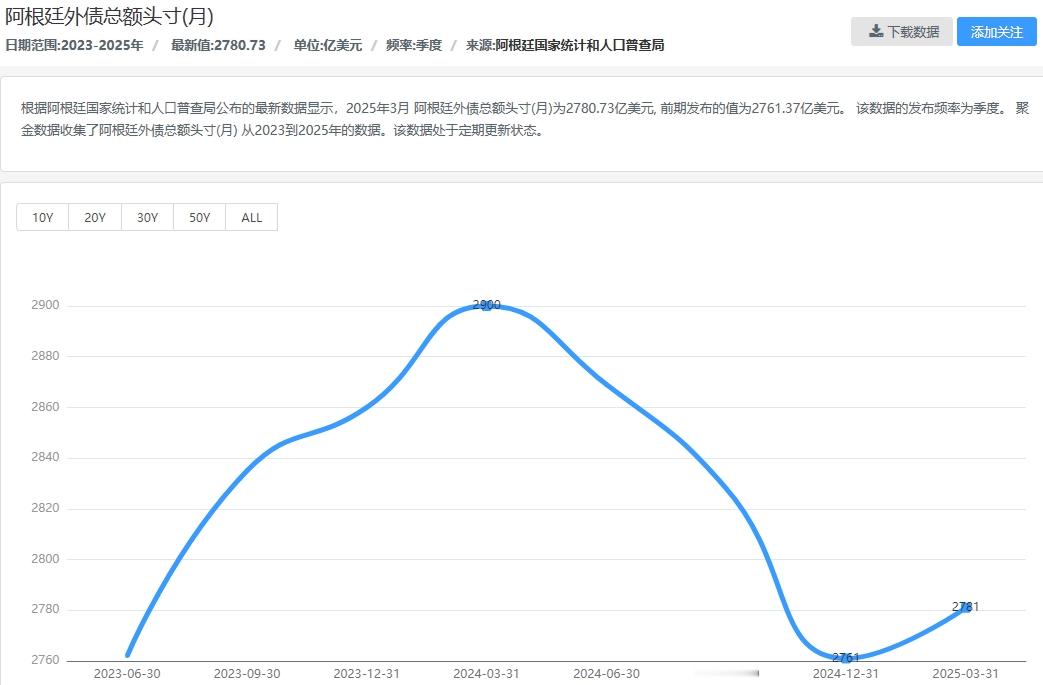
Task: Click the 2025-03-31 axis label
Action: 965,674
